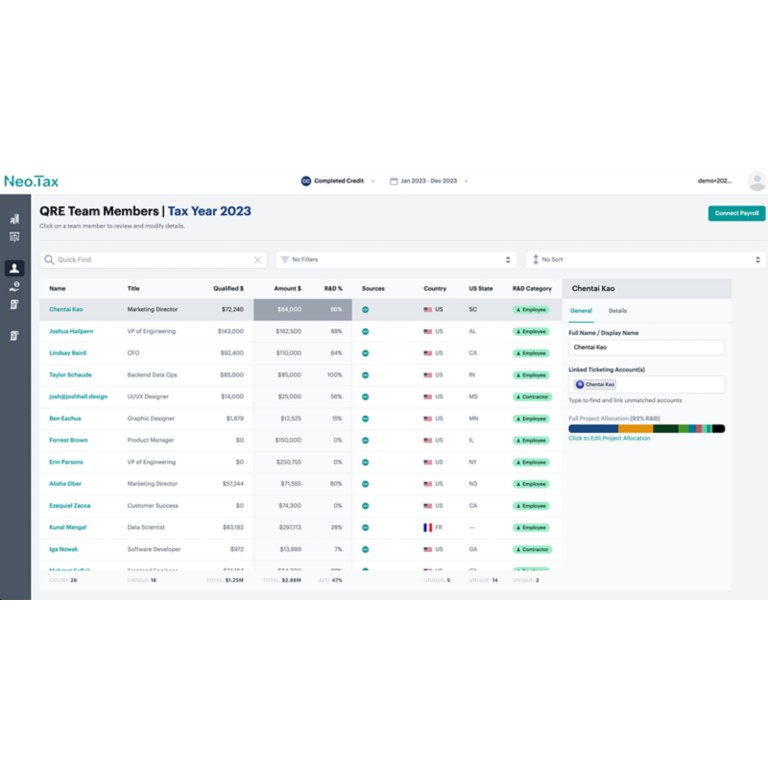Click the black segment of project allocation bar

(x=719, y=429)
